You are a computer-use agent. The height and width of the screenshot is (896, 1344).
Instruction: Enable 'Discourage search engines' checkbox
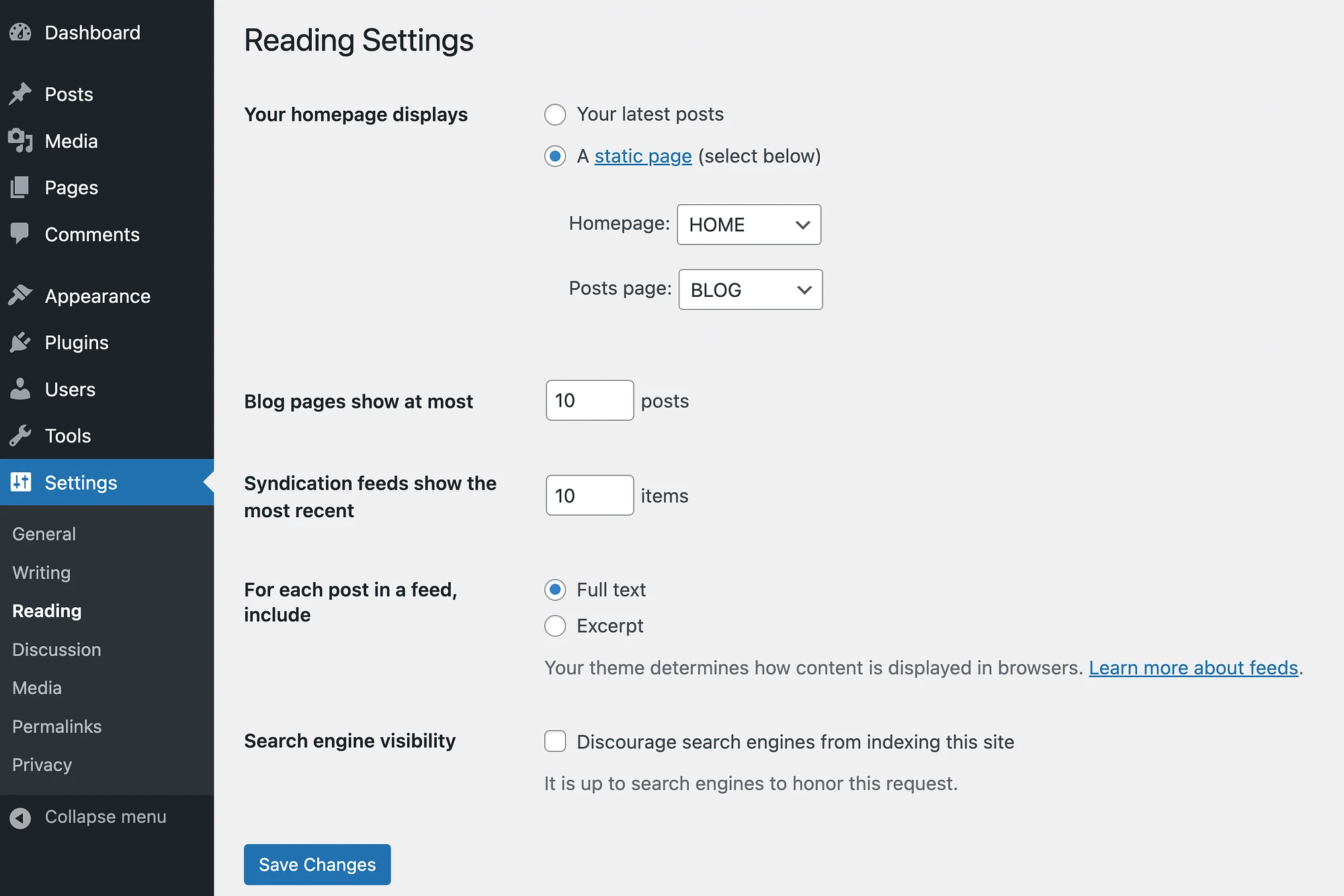(x=555, y=741)
